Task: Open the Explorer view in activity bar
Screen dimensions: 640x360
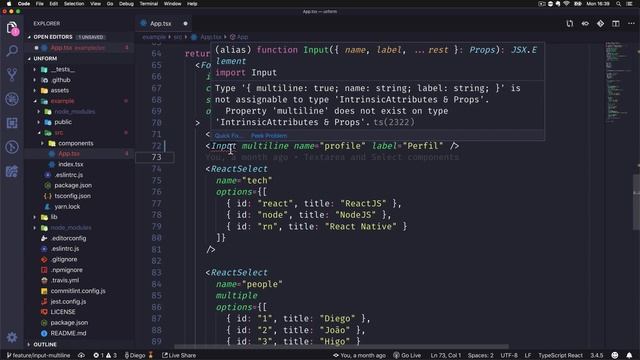Action: (12, 28)
